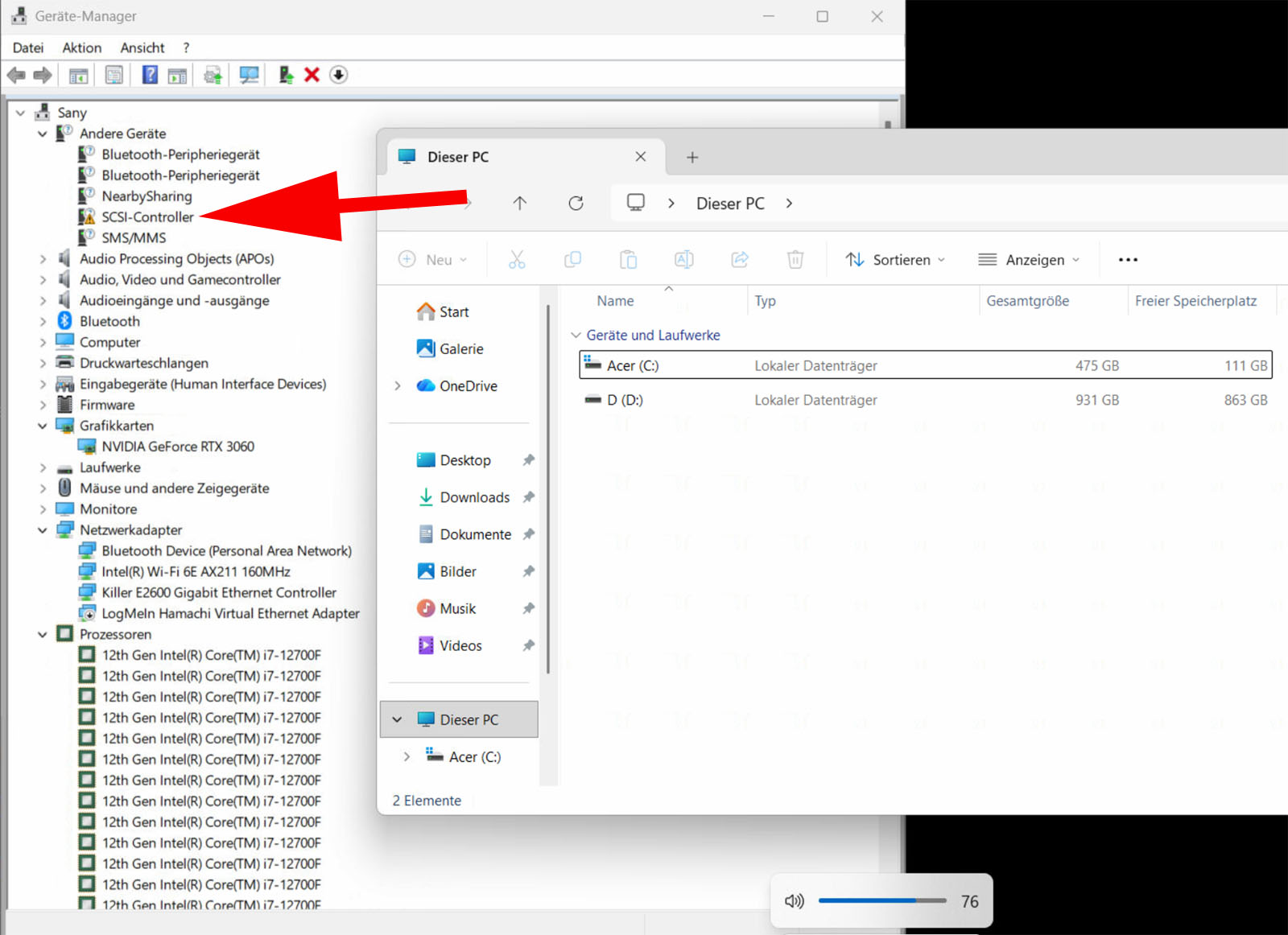Collapse the Geräte und Laufwerke group
This screenshot has width=1288, height=935.
576,335
